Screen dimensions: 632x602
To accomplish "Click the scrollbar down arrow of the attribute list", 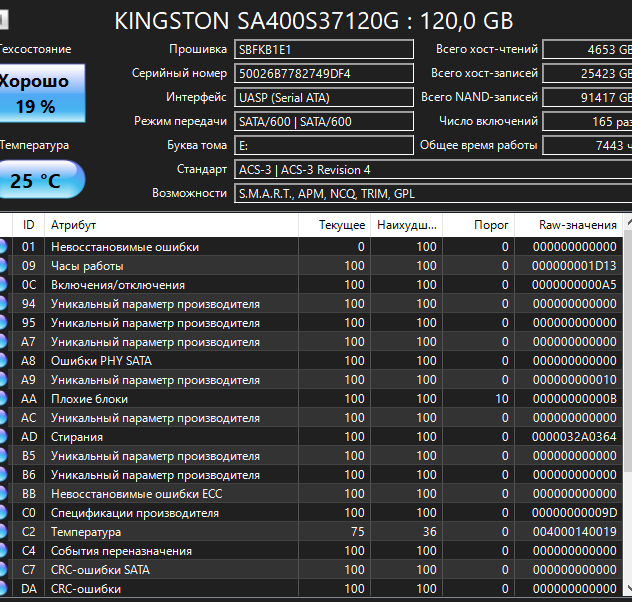I will [x=628, y=590].
